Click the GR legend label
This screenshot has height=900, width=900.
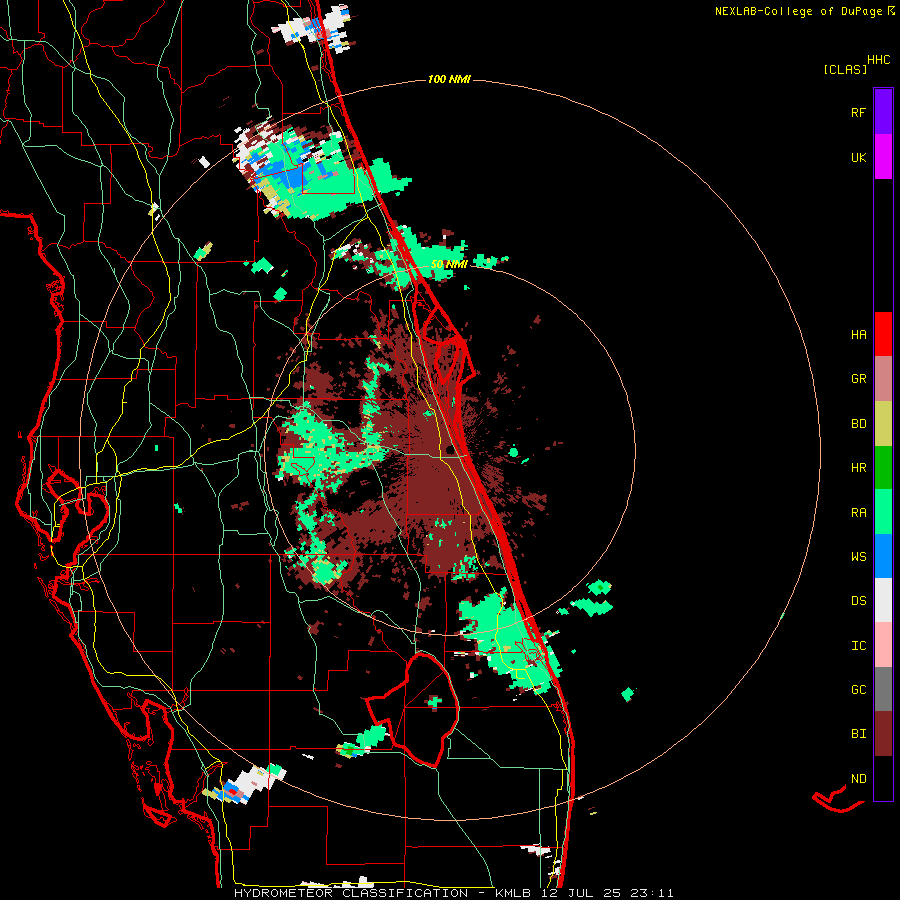tap(858, 379)
